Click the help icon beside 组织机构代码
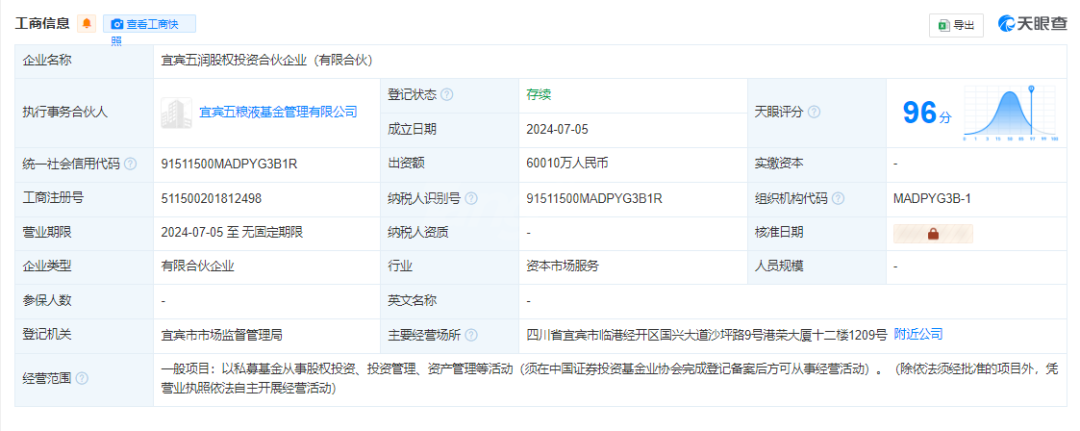 pyautogui.click(x=838, y=198)
